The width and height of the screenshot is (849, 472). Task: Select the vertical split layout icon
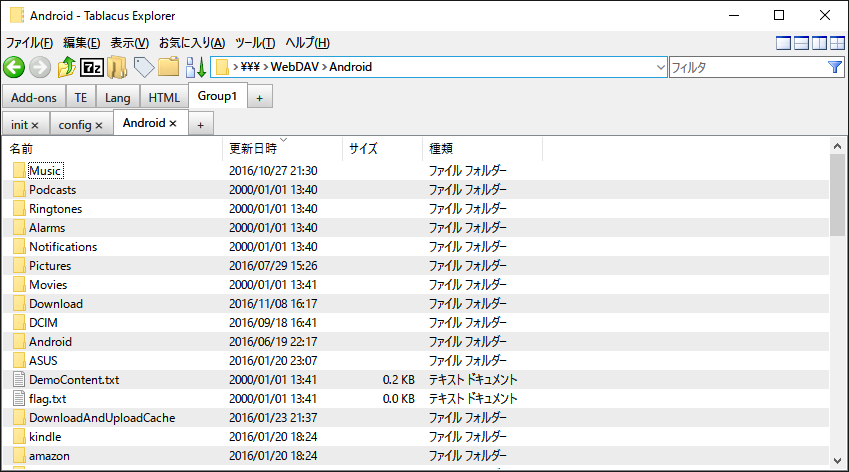(819, 43)
